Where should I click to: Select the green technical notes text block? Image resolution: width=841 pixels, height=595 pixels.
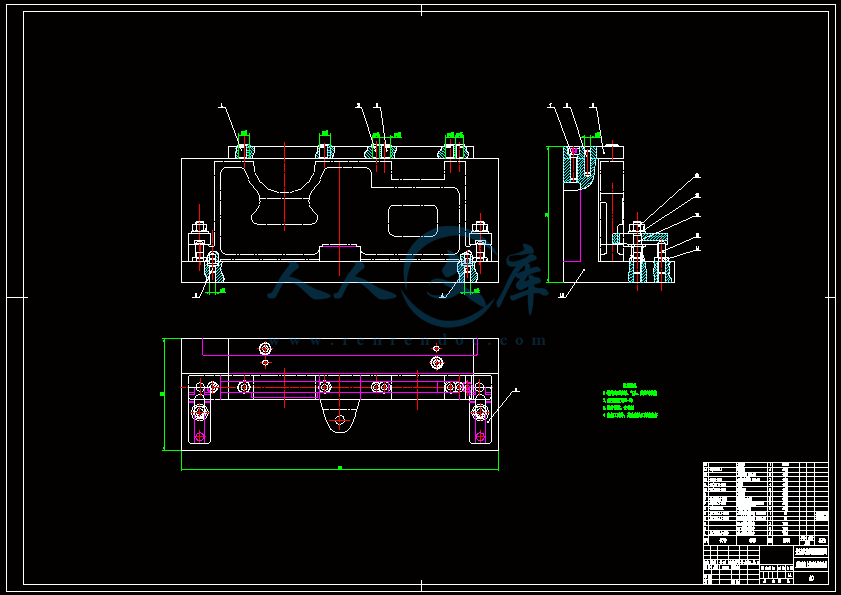click(x=630, y=400)
